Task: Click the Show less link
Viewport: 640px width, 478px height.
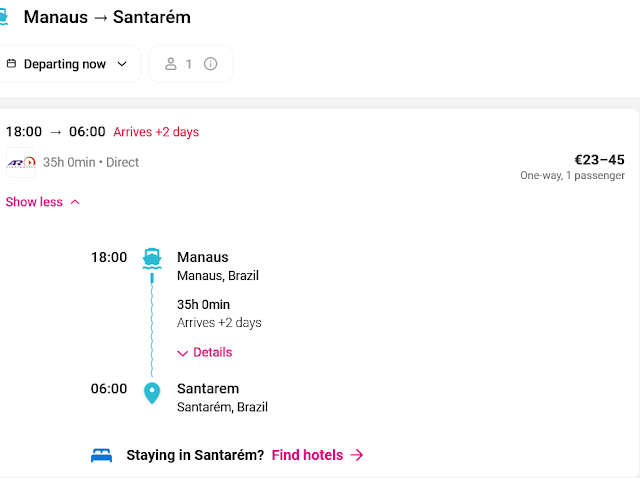Action: coord(34,202)
